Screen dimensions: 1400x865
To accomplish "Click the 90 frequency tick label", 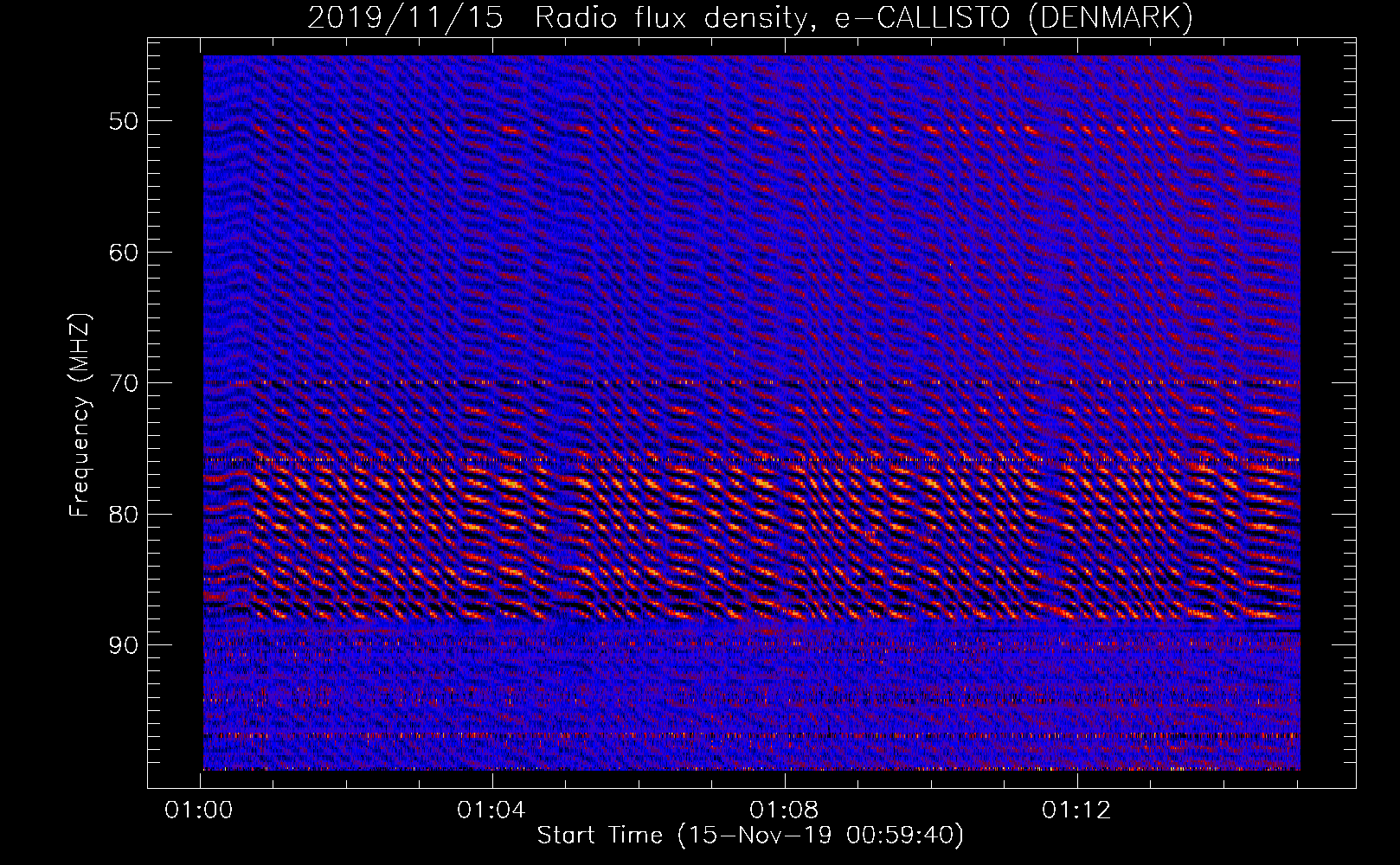I will tap(123, 645).
